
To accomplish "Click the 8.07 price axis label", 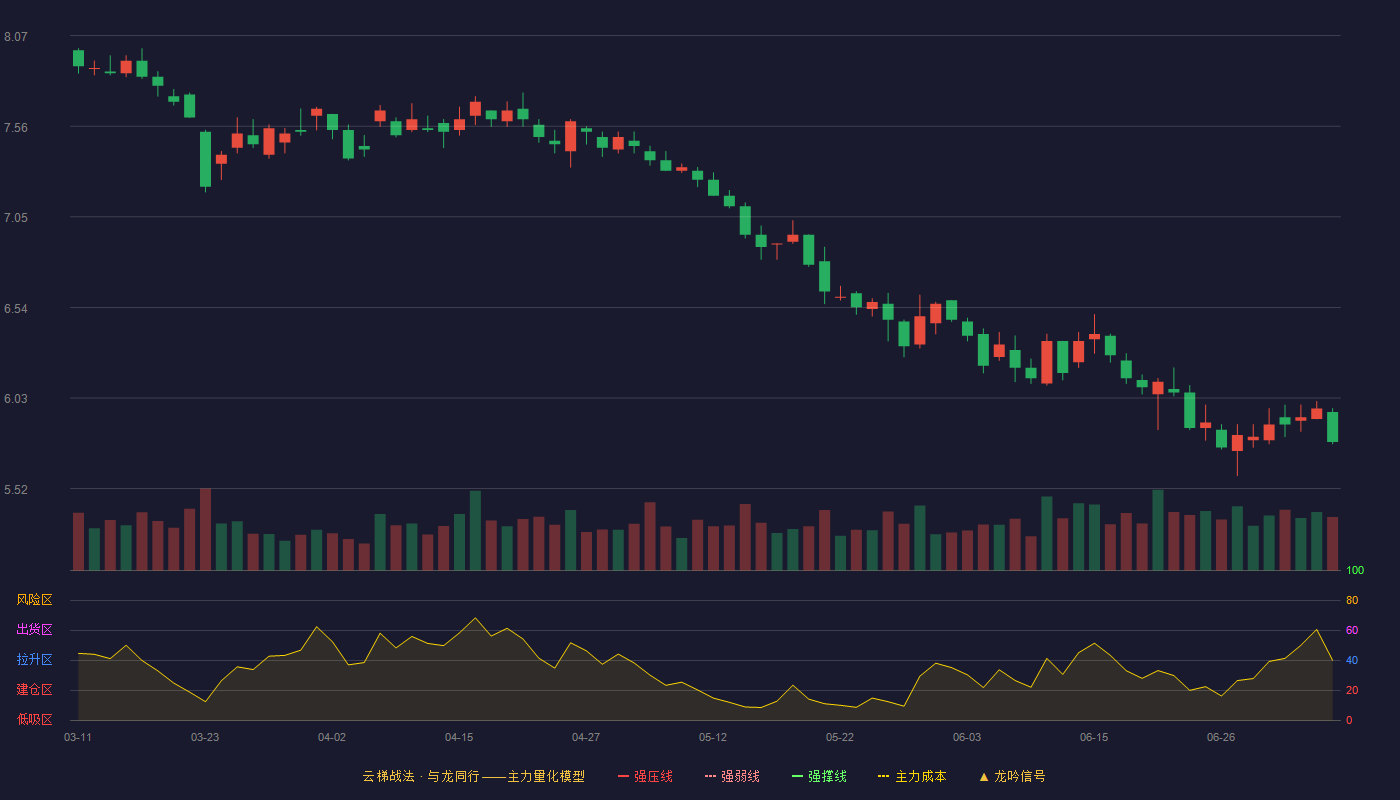I will [x=16, y=37].
